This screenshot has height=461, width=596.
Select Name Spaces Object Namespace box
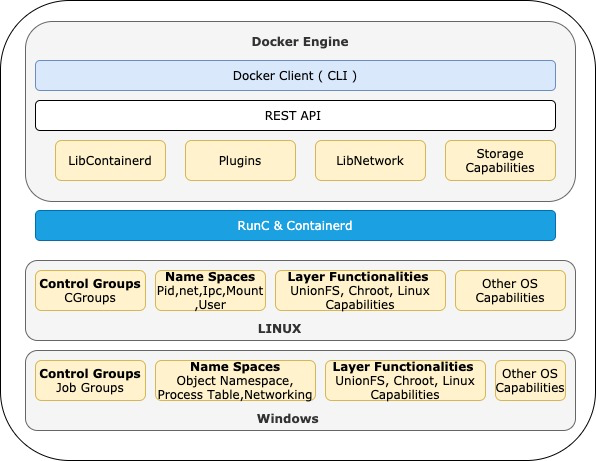pos(235,380)
